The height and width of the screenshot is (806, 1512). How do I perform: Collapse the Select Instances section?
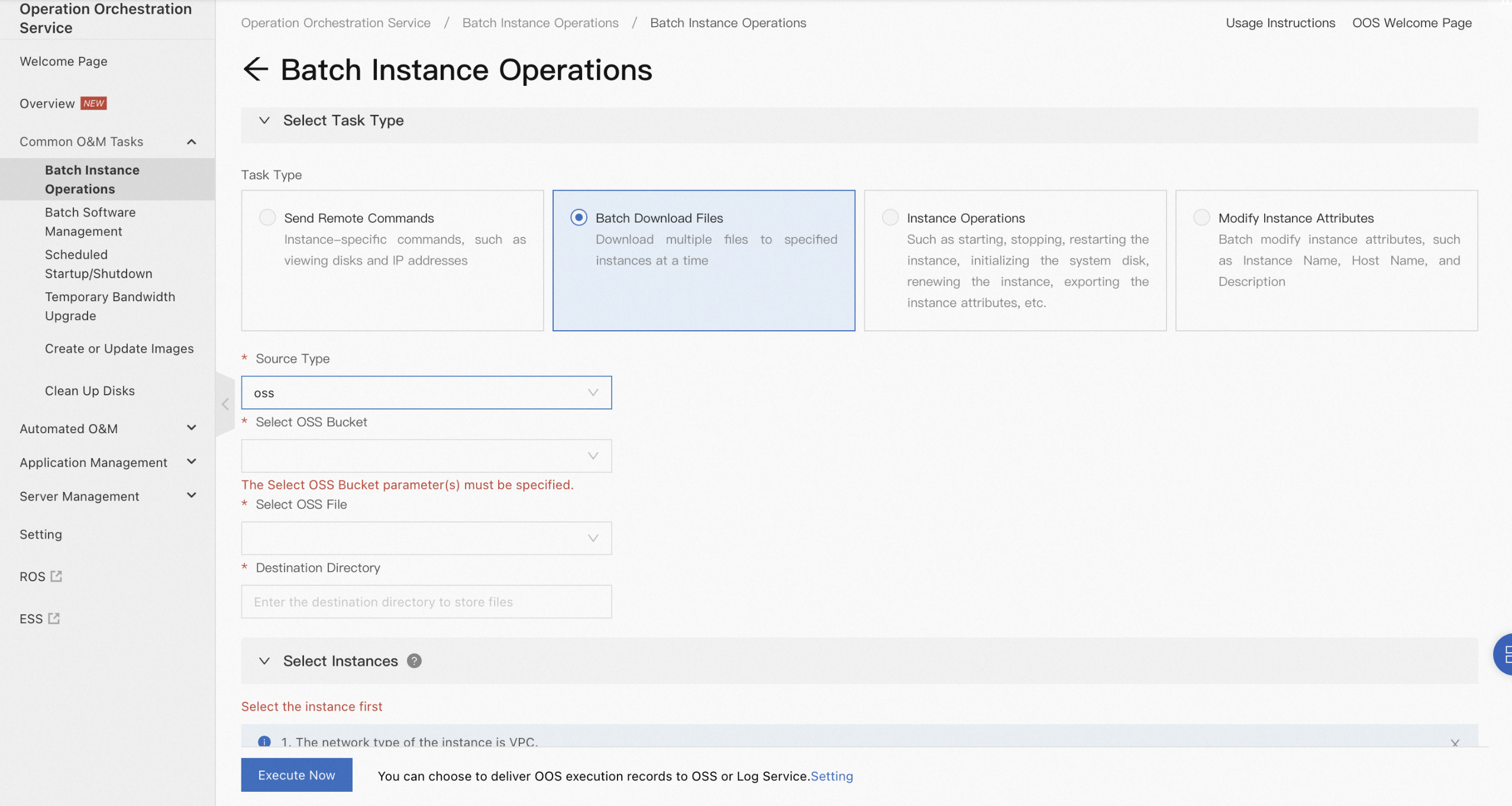[264, 661]
